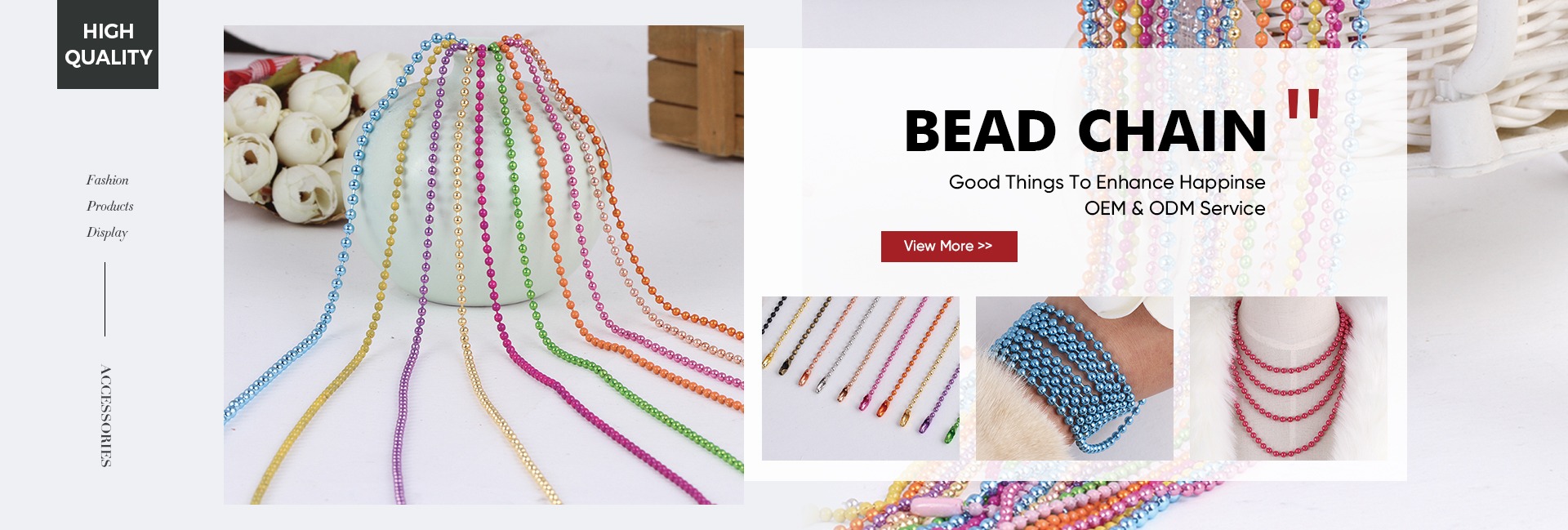Screen dimensions: 1568x530
Task: Click the BEAD CHAIN heading
Action: 1085,131
